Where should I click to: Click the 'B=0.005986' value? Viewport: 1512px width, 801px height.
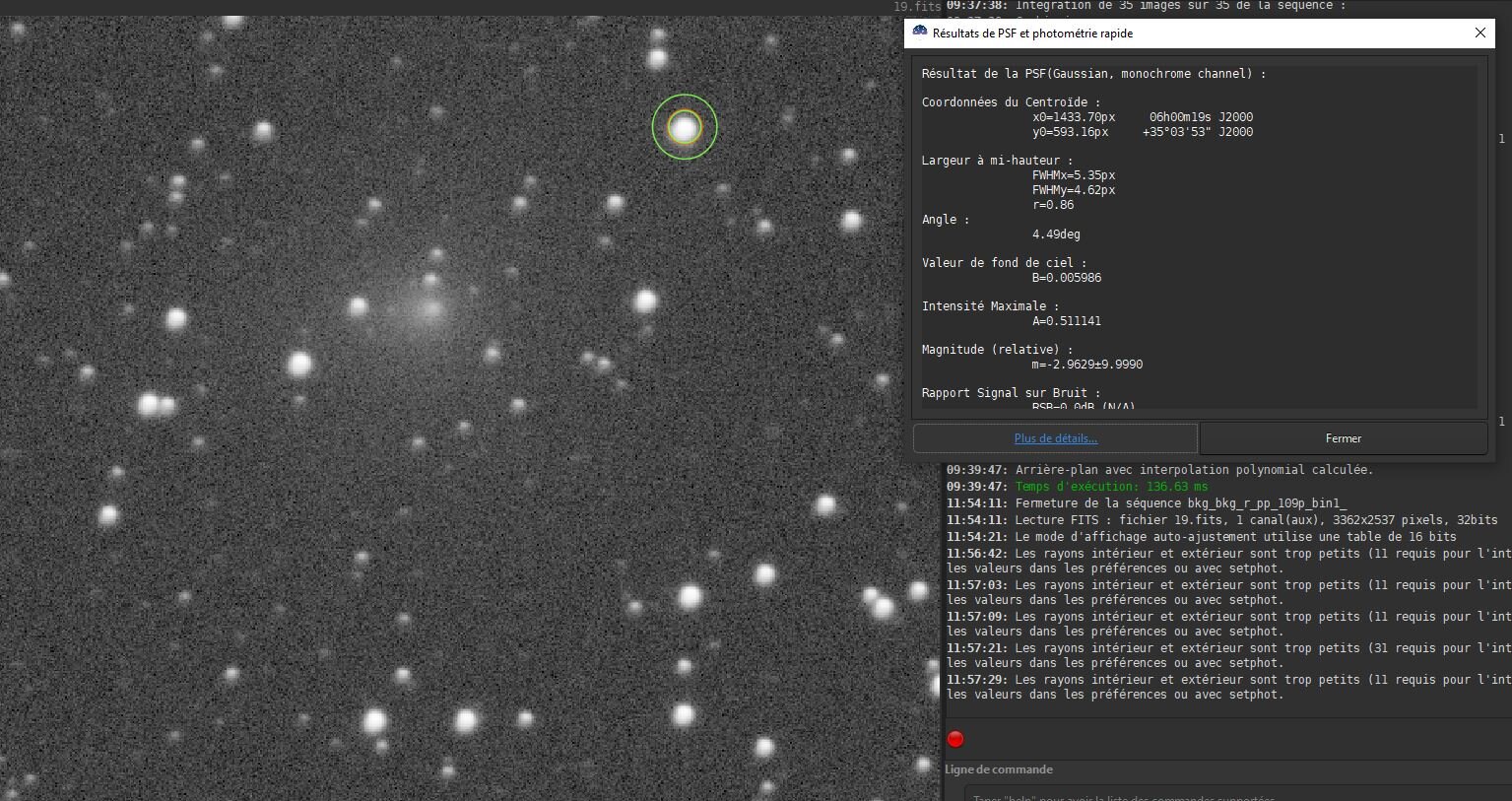[x=1067, y=278]
